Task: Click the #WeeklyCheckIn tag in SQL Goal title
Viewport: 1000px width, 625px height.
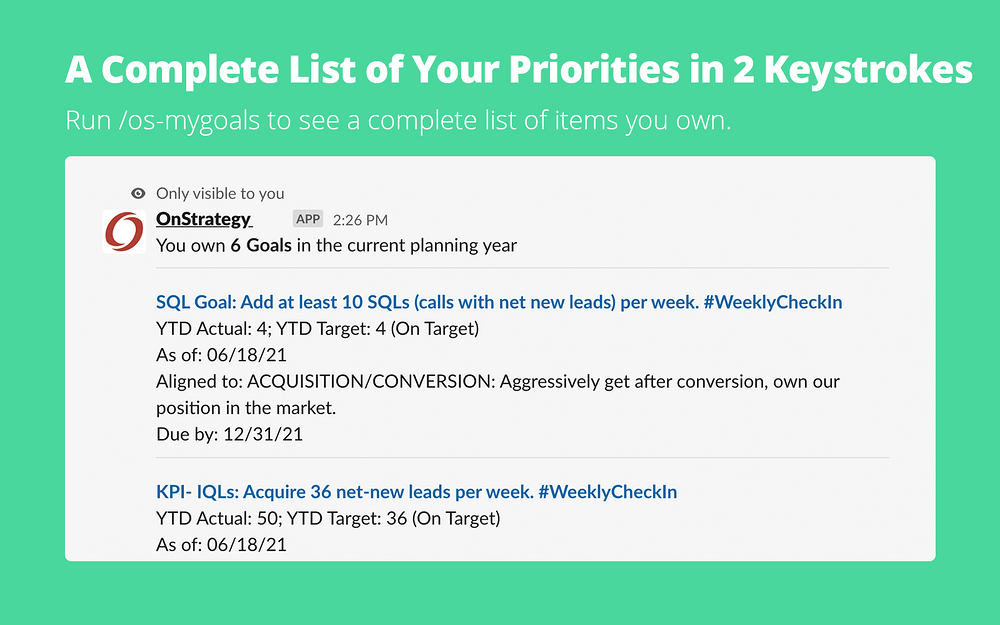Action: pos(773,302)
